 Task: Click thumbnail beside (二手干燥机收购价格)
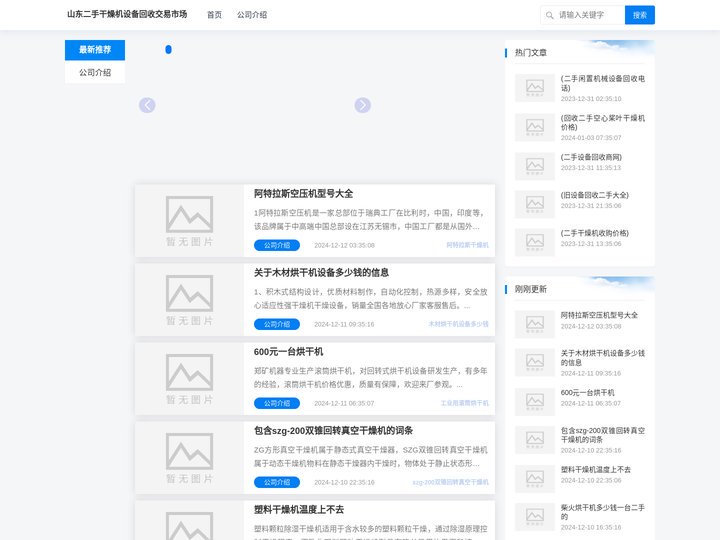pyautogui.click(x=535, y=242)
